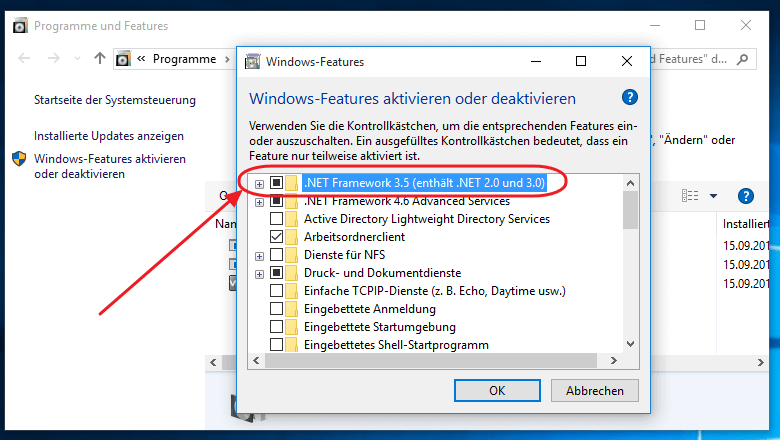The height and width of the screenshot is (440, 780).
Task: Enable Active Directory Lightweight Directory Services checkbox
Action: coord(277,219)
